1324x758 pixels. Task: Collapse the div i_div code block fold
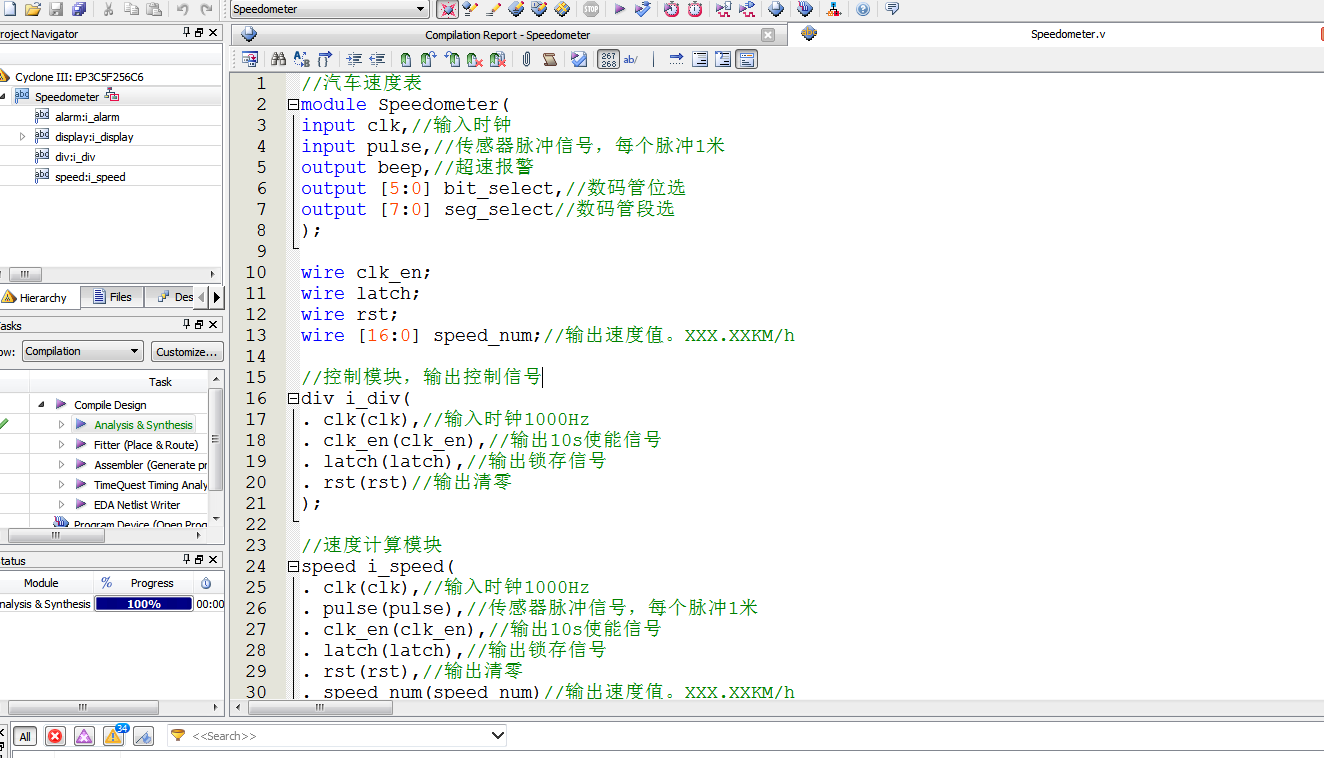point(293,398)
